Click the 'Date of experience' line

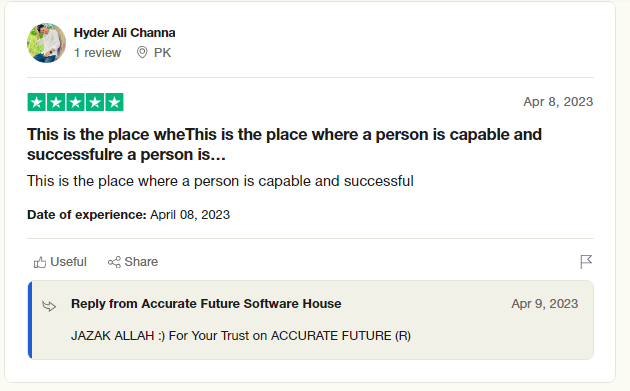coord(129,215)
